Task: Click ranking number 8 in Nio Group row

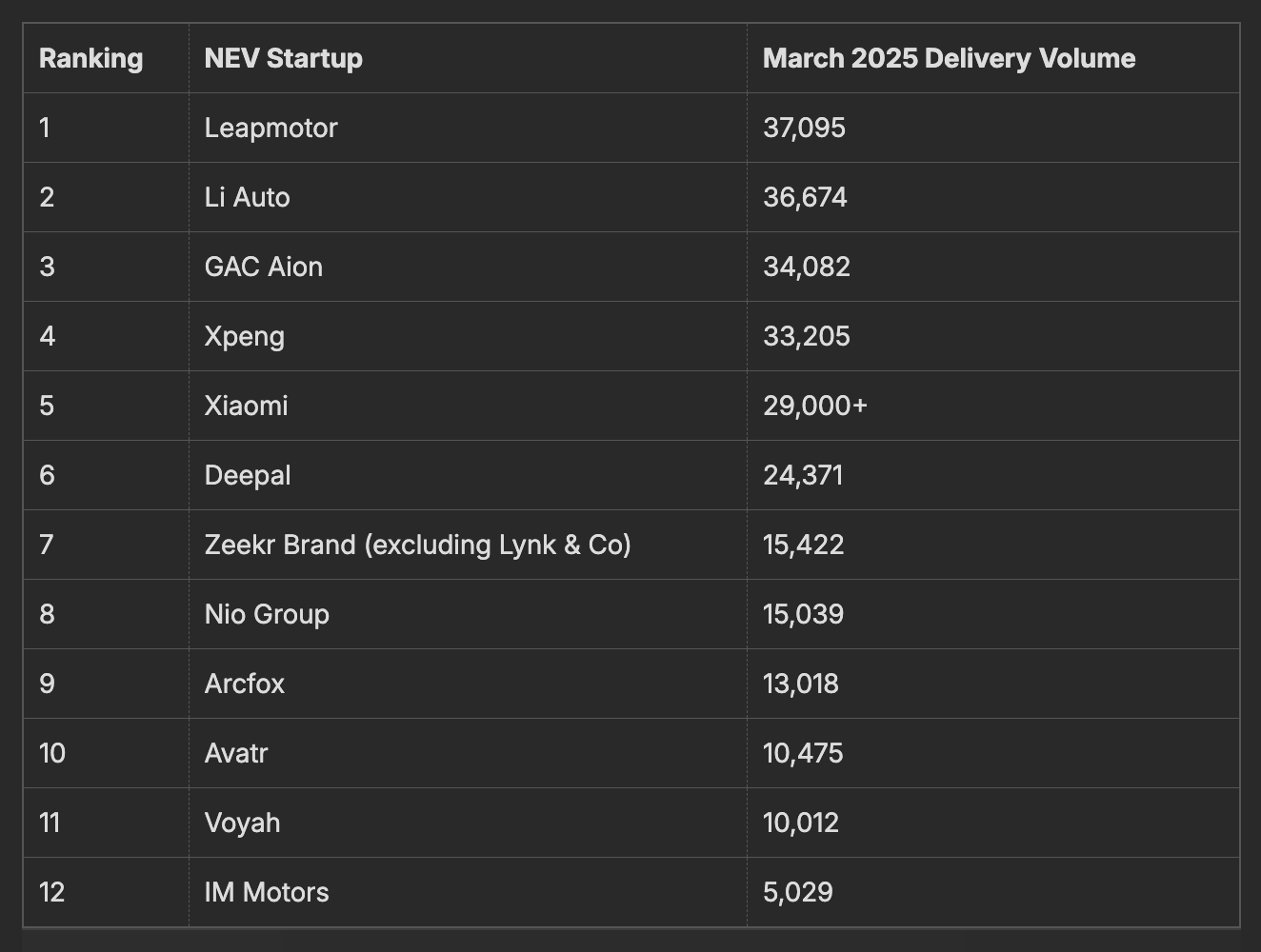Action: (x=47, y=614)
